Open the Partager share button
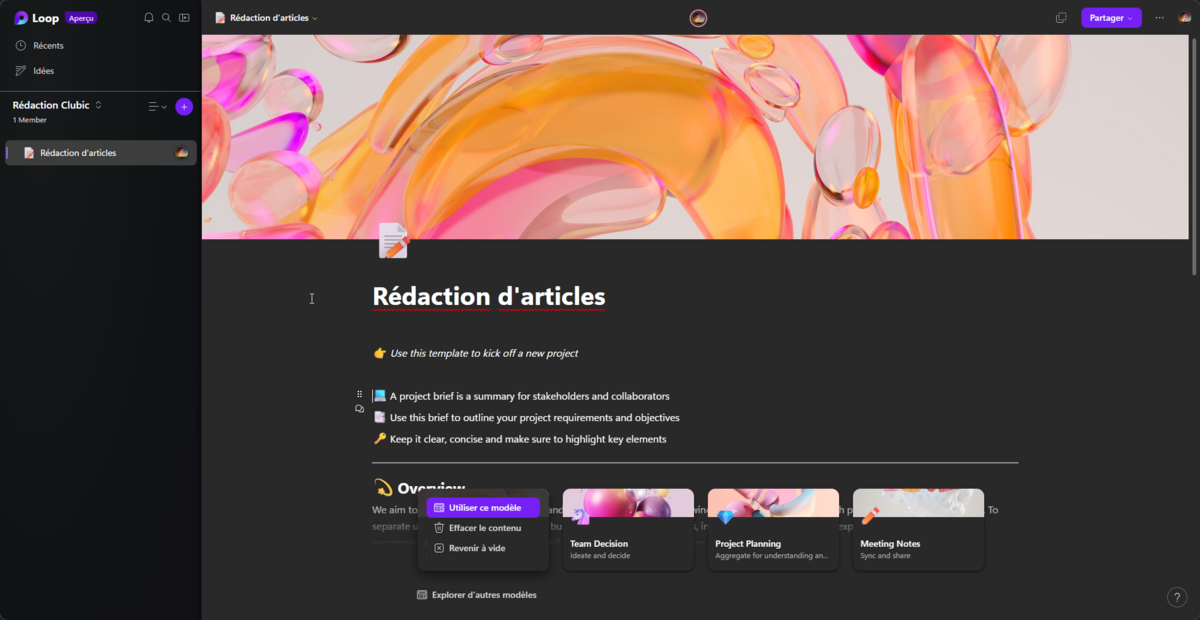Viewport: 1200px width, 620px height. pyautogui.click(x=1111, y=18)
